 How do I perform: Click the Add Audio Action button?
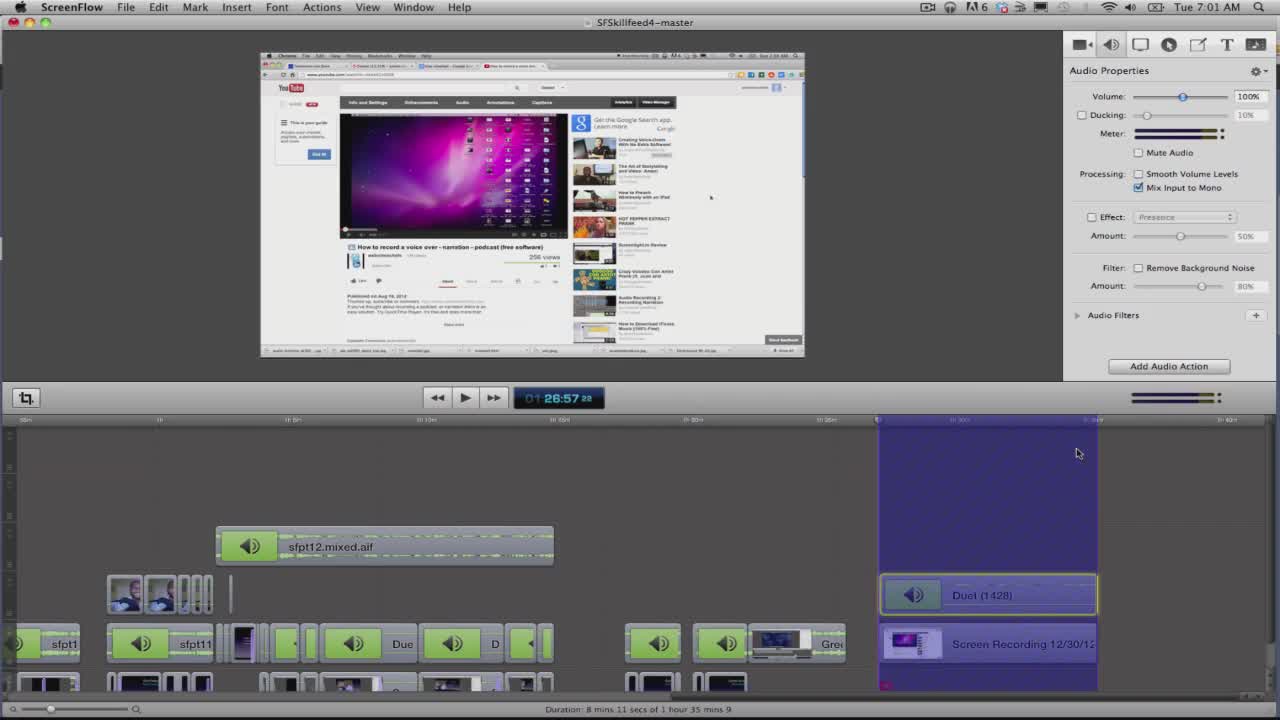tap(1169, 367)
